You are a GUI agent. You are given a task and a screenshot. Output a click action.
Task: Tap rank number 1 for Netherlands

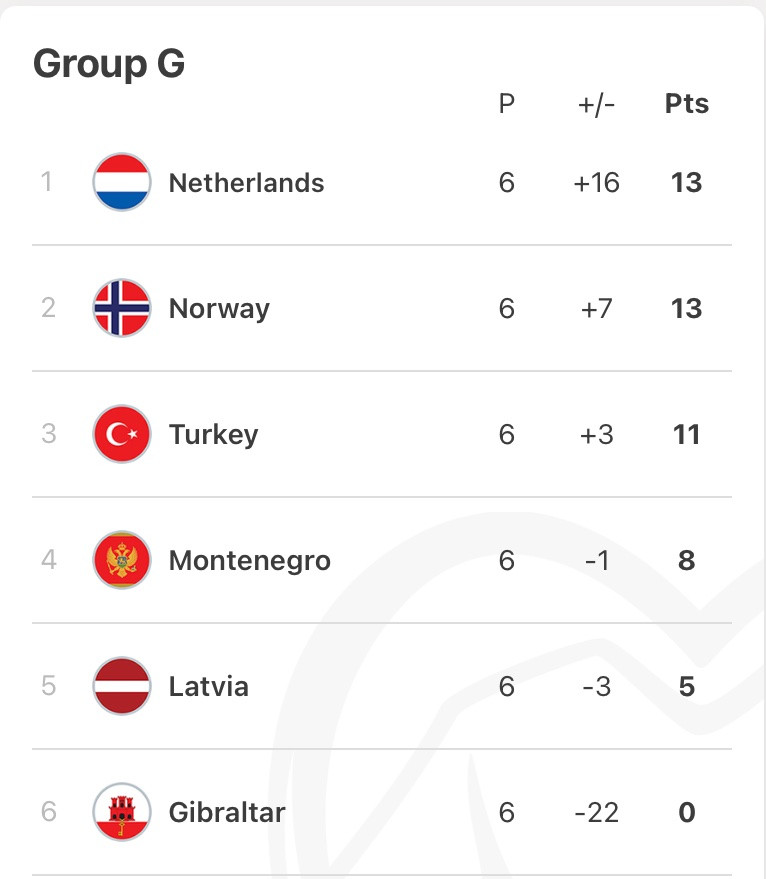tap(47, 182)
